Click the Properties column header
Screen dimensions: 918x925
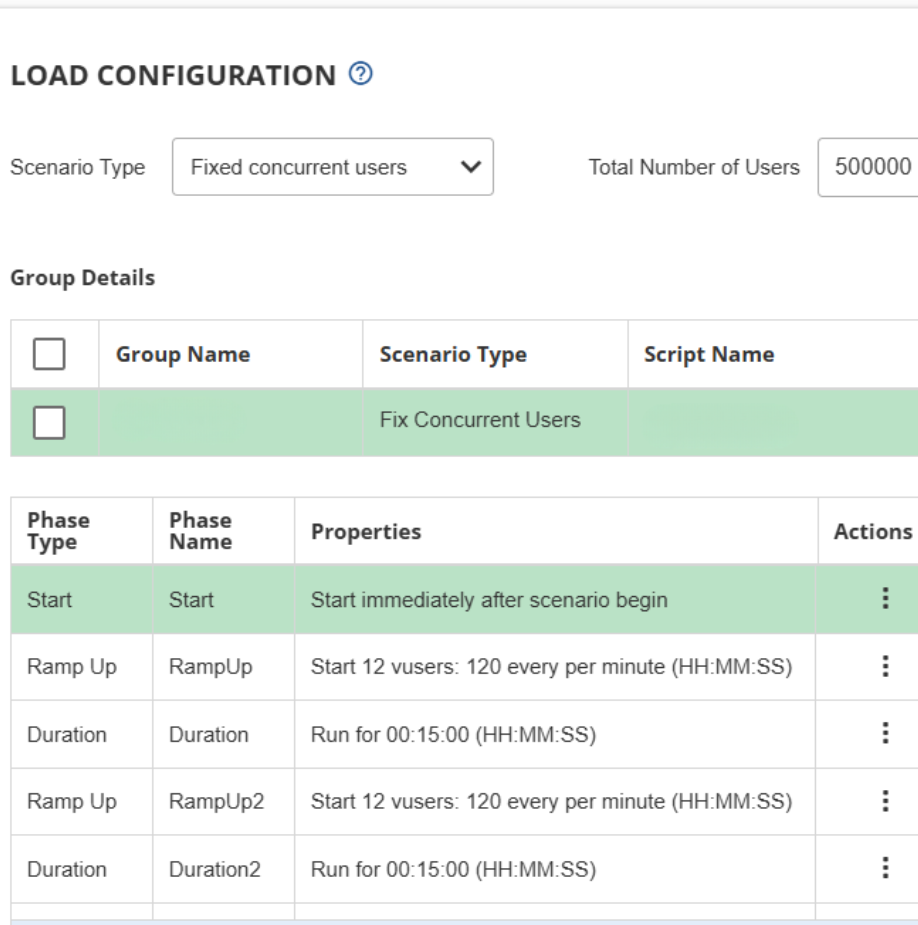point(366,532)
